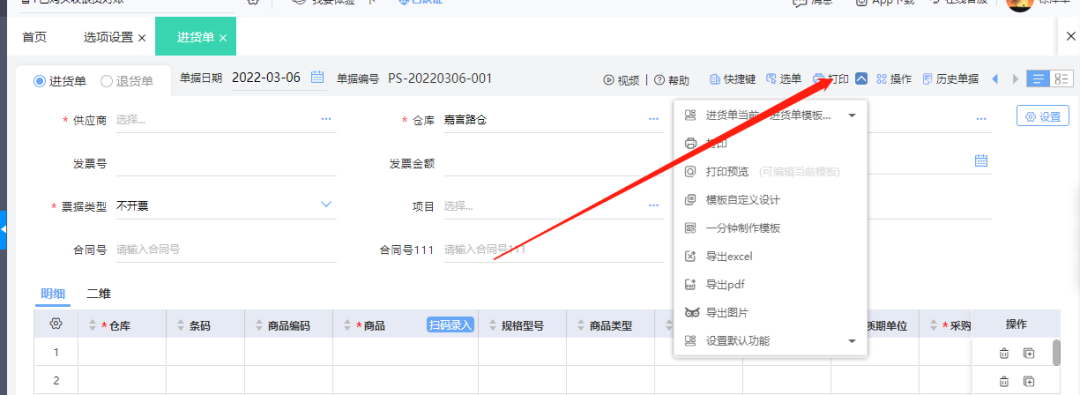Image resolution: width=1080 pixels, height=395 pixels.
Task: Expand the 票据类型 dropdown
Action: click(x=326, y=205)
